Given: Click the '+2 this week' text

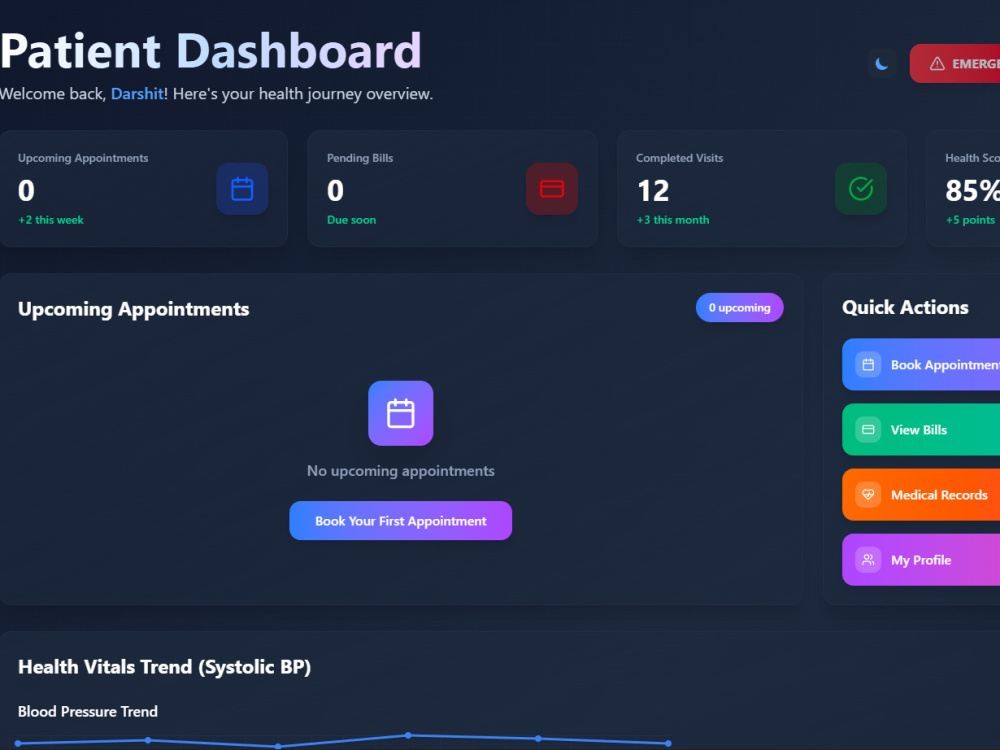Looking at the screenshot, I should click(51, 220).
